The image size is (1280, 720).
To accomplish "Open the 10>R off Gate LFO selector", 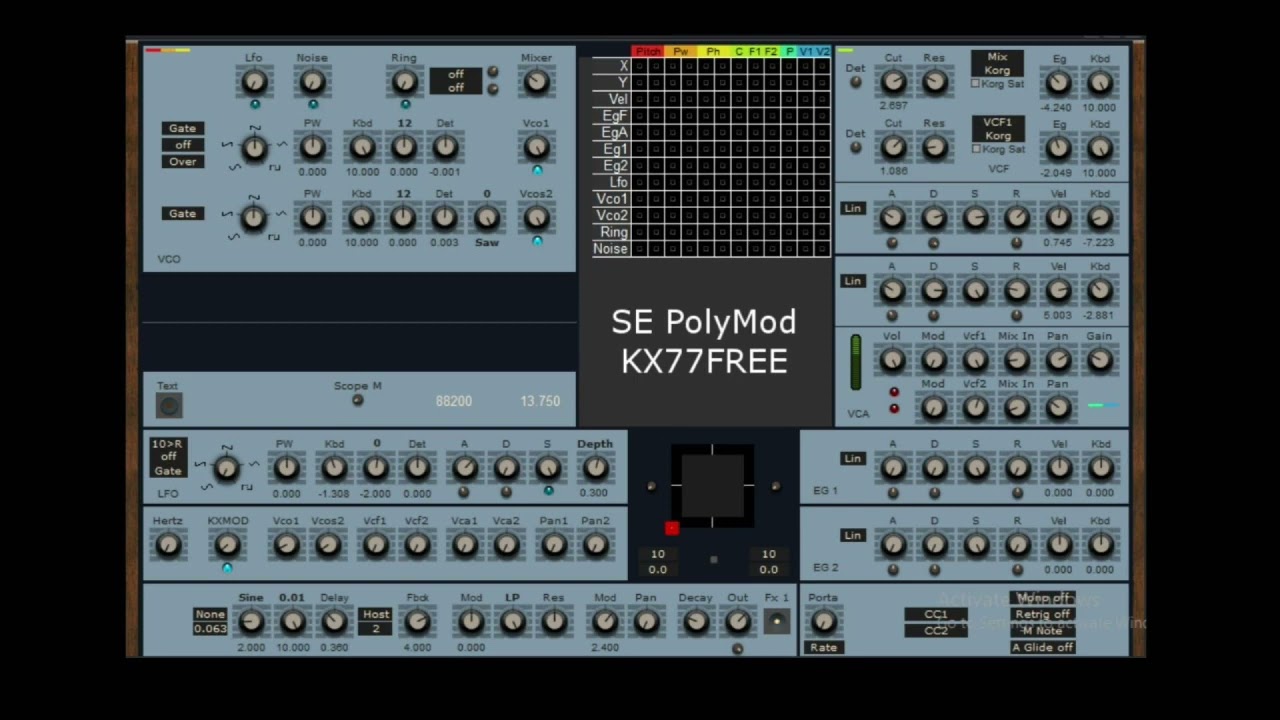I will pyautogui.click(x=168, y=457).
